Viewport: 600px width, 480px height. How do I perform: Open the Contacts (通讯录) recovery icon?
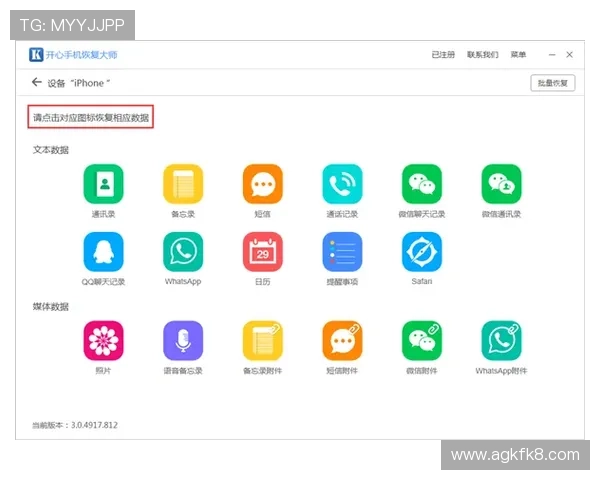click(x=103, y=184)
